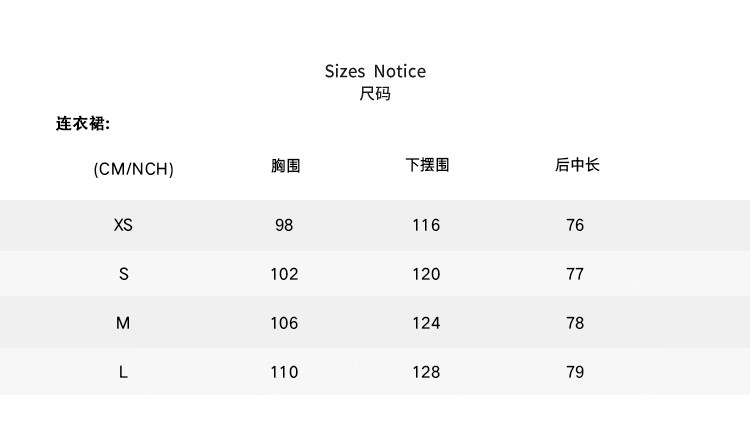Click the 下摆围 column header

click(x=427, y=165)
